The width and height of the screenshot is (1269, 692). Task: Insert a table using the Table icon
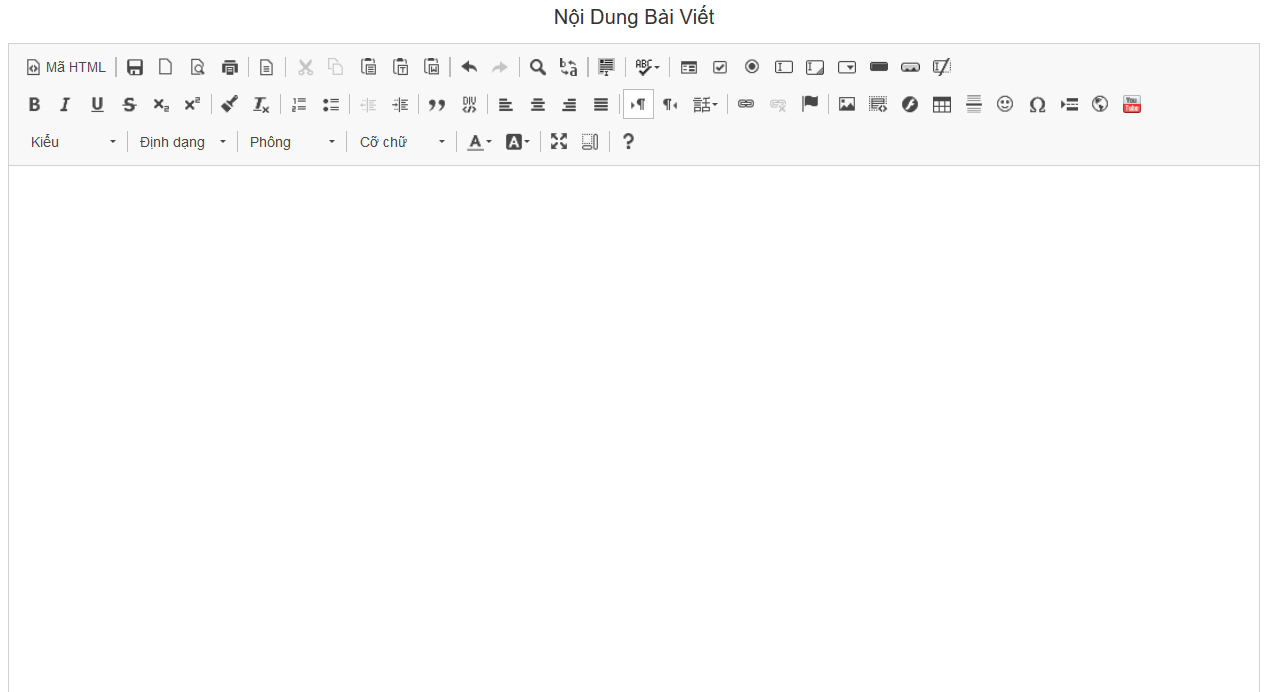pos(941,104)
